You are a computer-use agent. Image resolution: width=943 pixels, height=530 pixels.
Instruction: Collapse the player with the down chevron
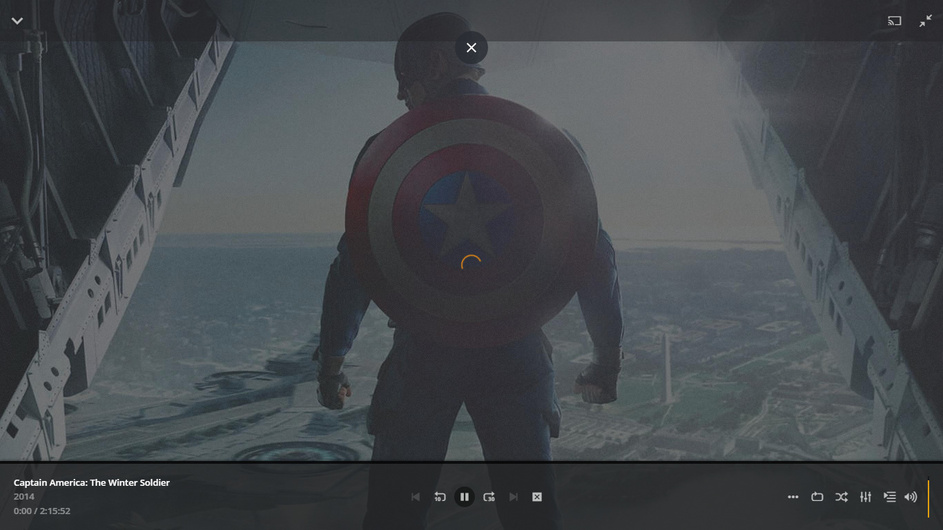click(x=17, y=20)
